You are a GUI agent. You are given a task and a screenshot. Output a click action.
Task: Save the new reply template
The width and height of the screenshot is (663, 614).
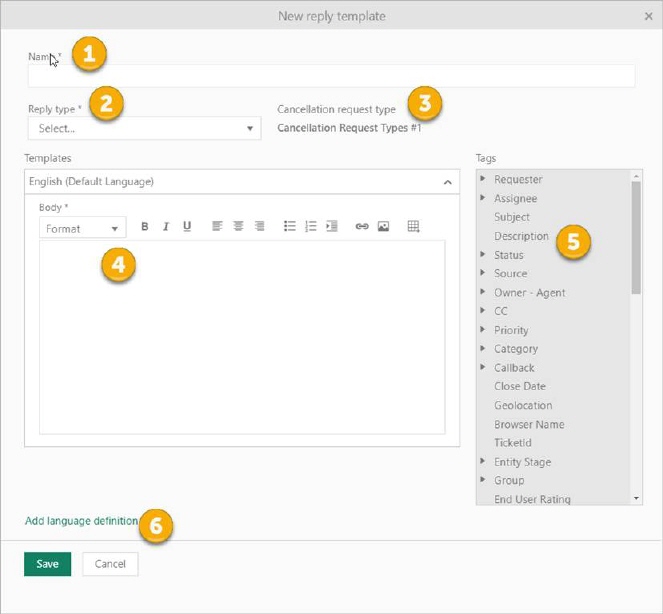point(47,564)
